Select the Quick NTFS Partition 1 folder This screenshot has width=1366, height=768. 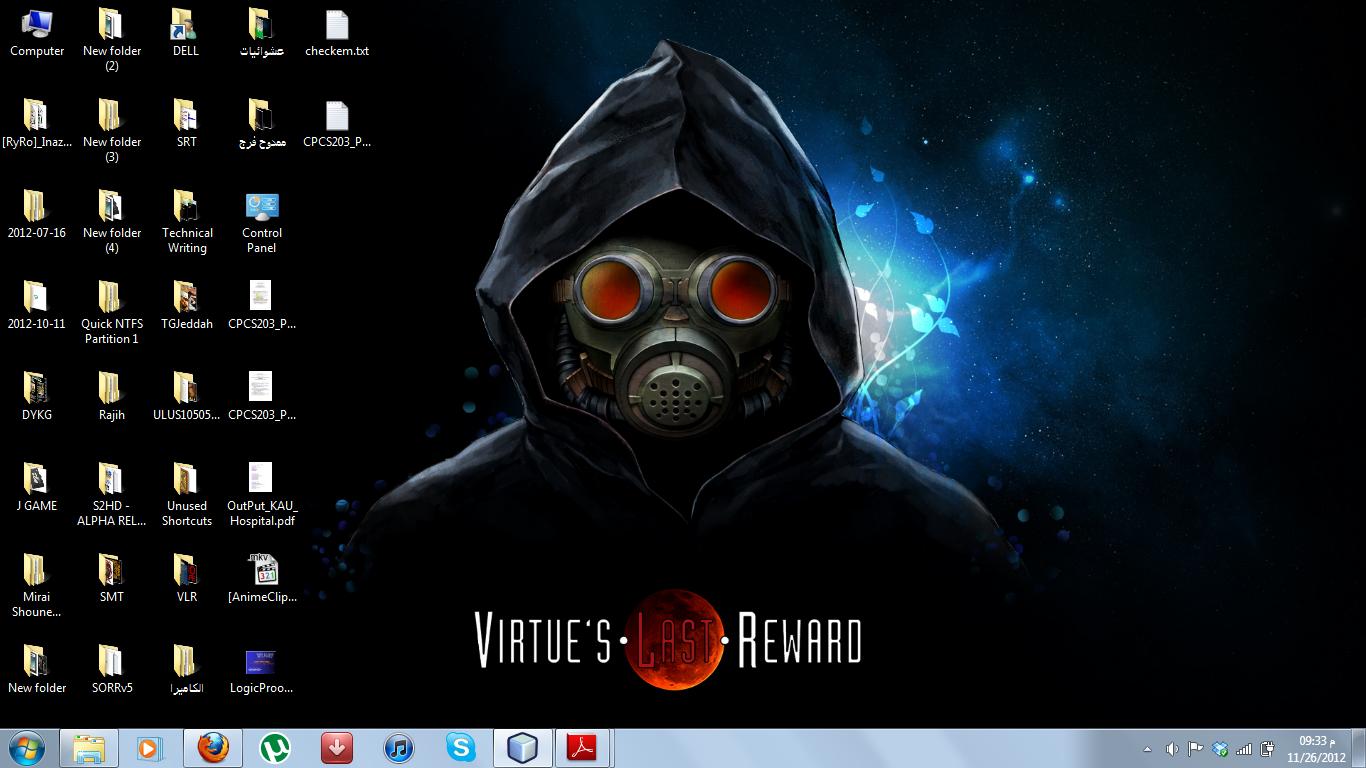point(112,313)
